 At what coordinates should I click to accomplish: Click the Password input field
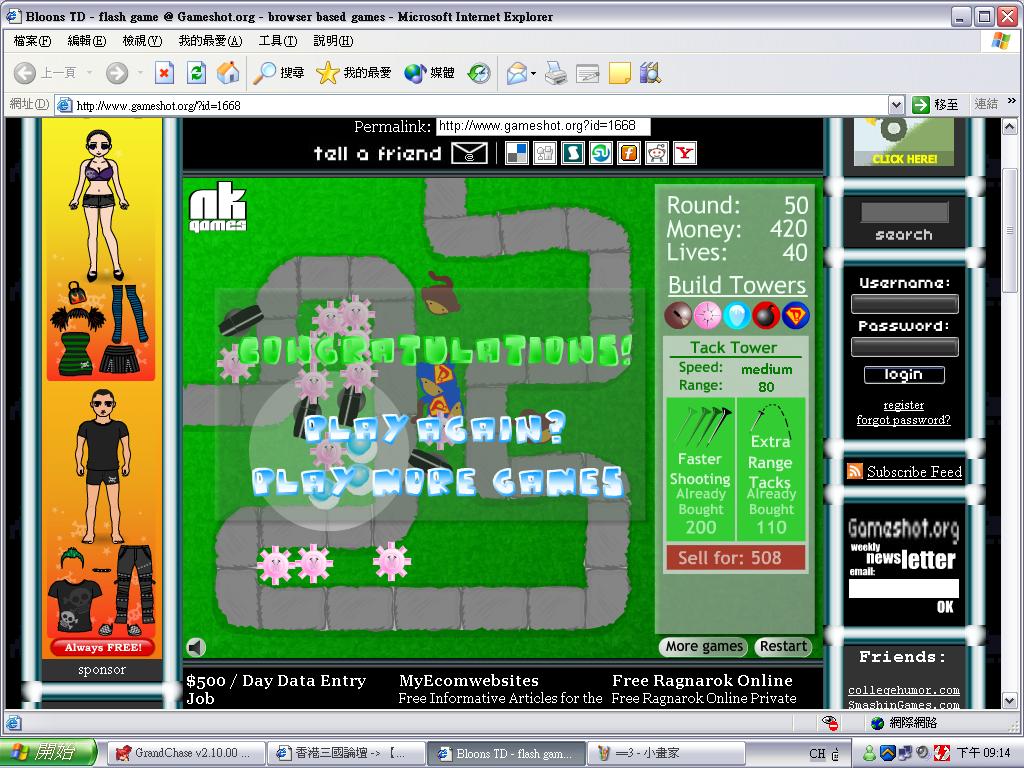[904, 347]
